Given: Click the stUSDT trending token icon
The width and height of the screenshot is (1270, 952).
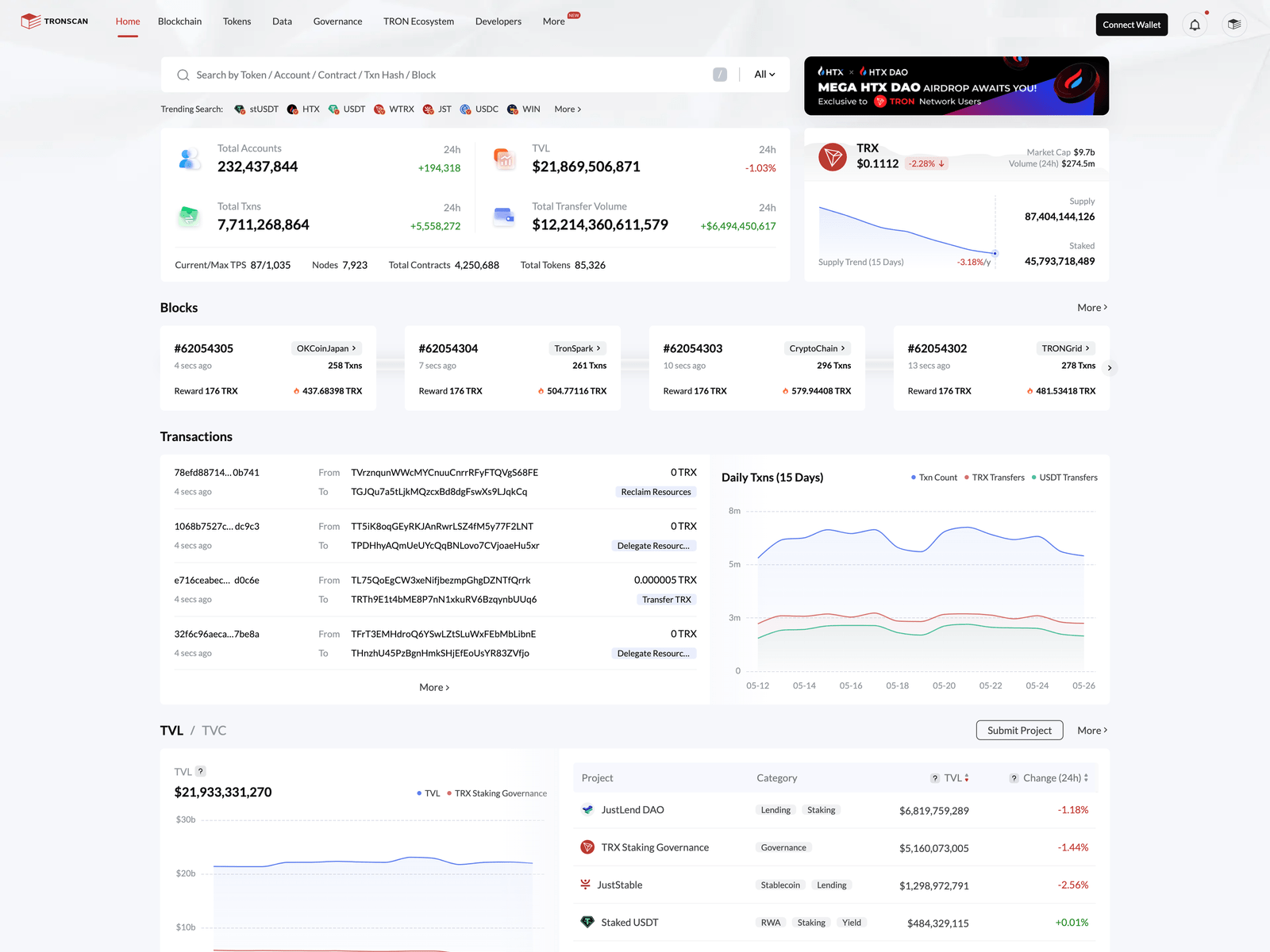Looking at the screenshot, I should tap(240, 109).
